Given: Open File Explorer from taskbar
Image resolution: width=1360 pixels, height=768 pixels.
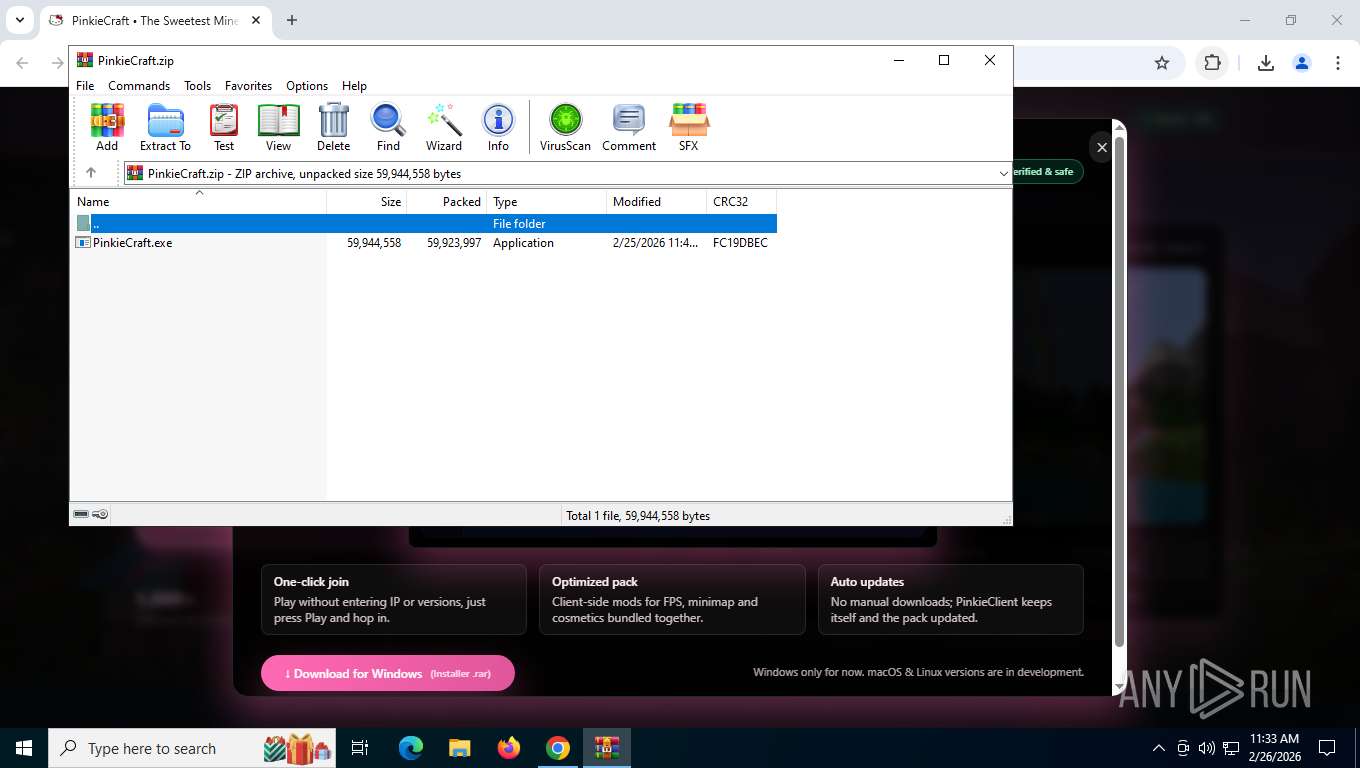Looking at the screenshot, I should (459, 748).
